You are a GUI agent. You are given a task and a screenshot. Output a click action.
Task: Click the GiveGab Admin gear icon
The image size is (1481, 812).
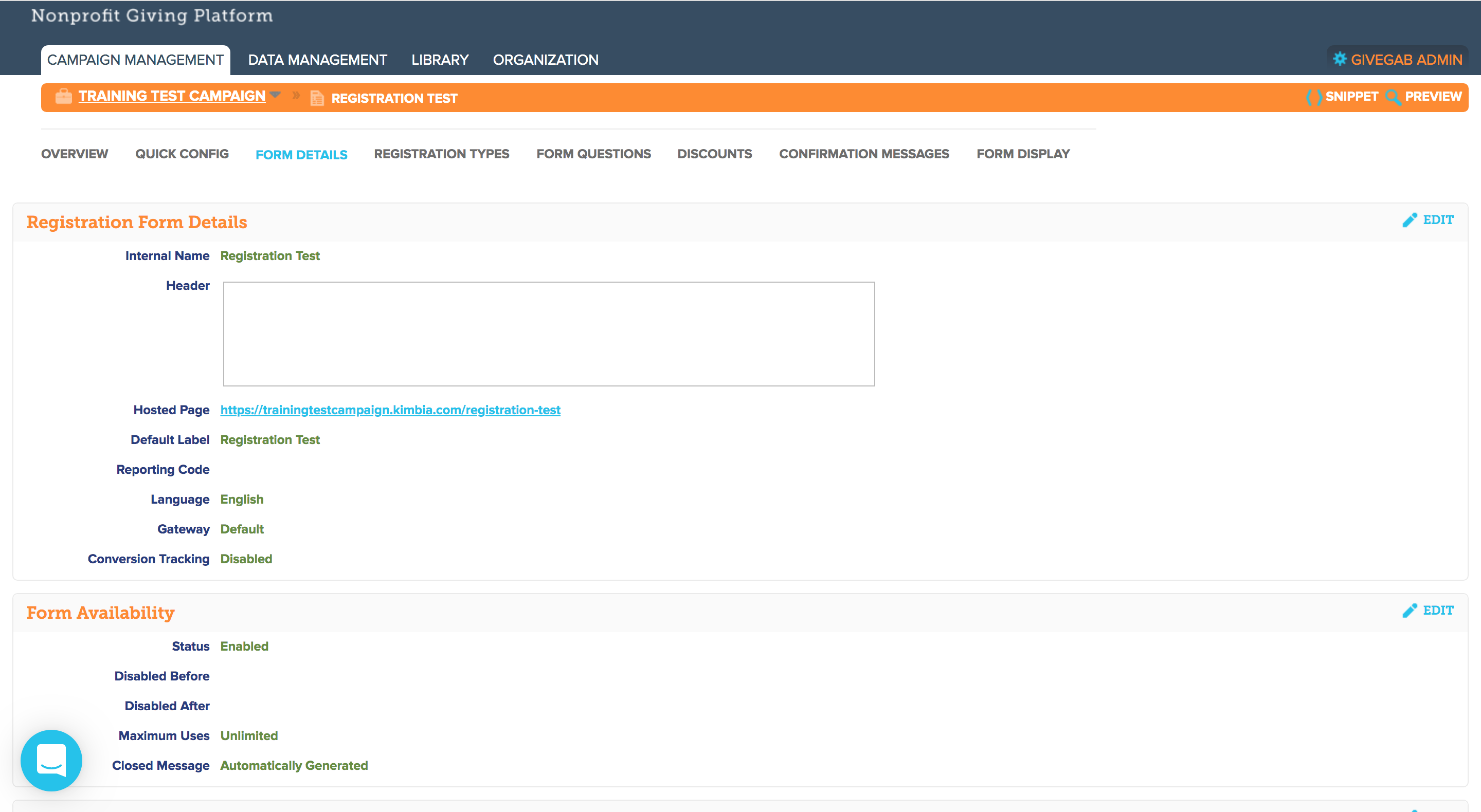click(x=1340, y=59)
